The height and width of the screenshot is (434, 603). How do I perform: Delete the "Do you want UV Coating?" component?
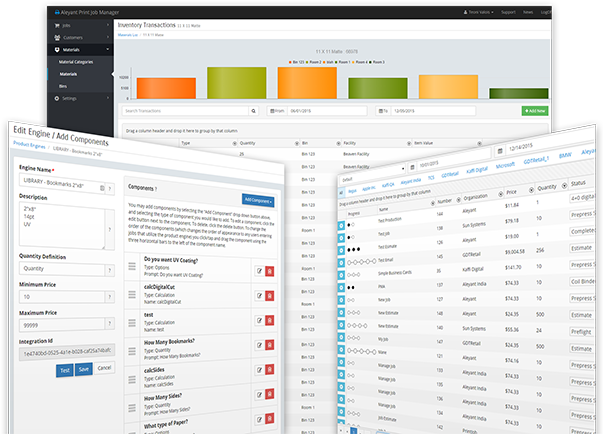point(270,271)
